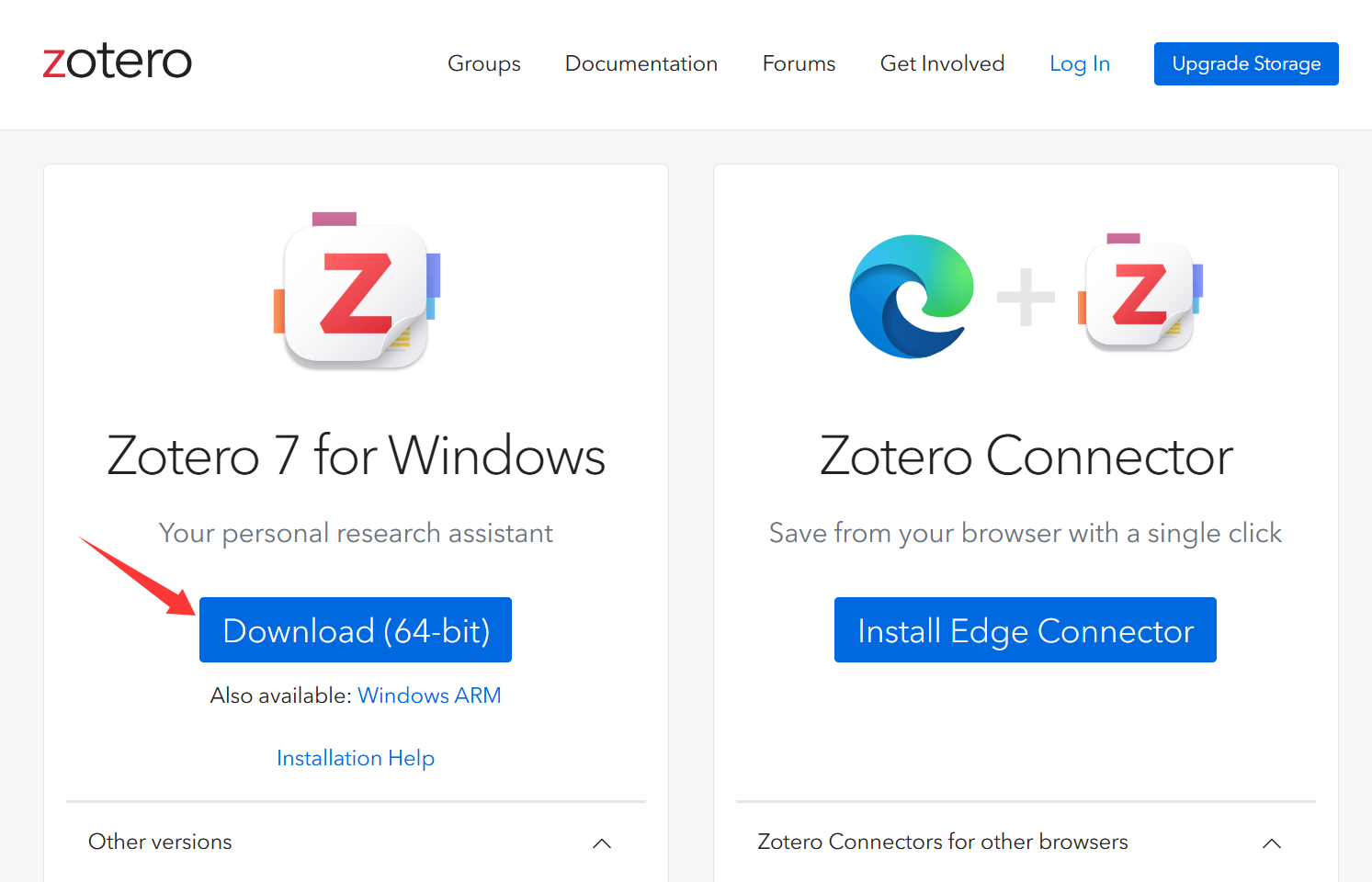This screenshot has width=1372, height=882.
Task: Click Download (64-bit) for Zotero 7
Action: click(356, 630)
